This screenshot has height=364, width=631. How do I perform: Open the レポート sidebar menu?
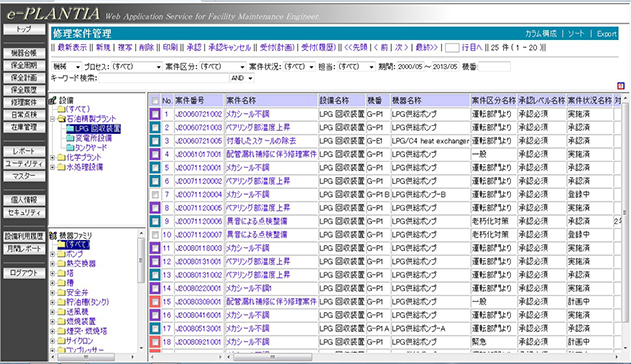24,151
